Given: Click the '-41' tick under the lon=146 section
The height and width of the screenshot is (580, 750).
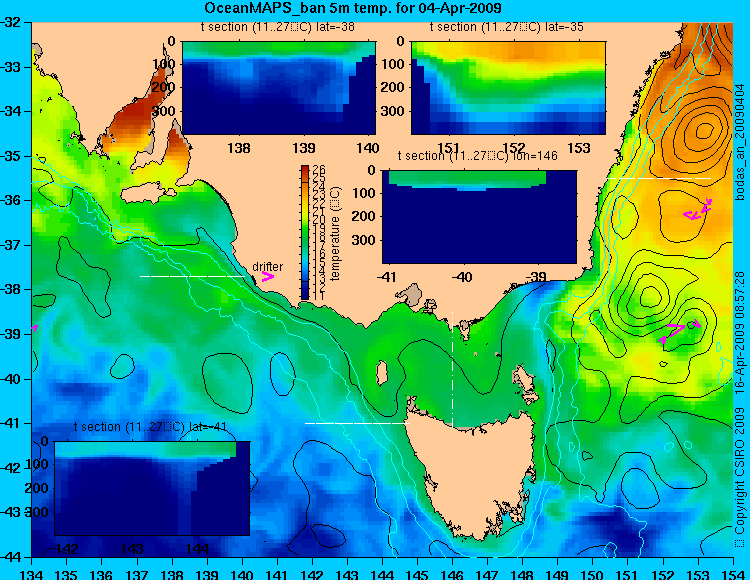Looking at the screenshot, I should coord(387,277).
